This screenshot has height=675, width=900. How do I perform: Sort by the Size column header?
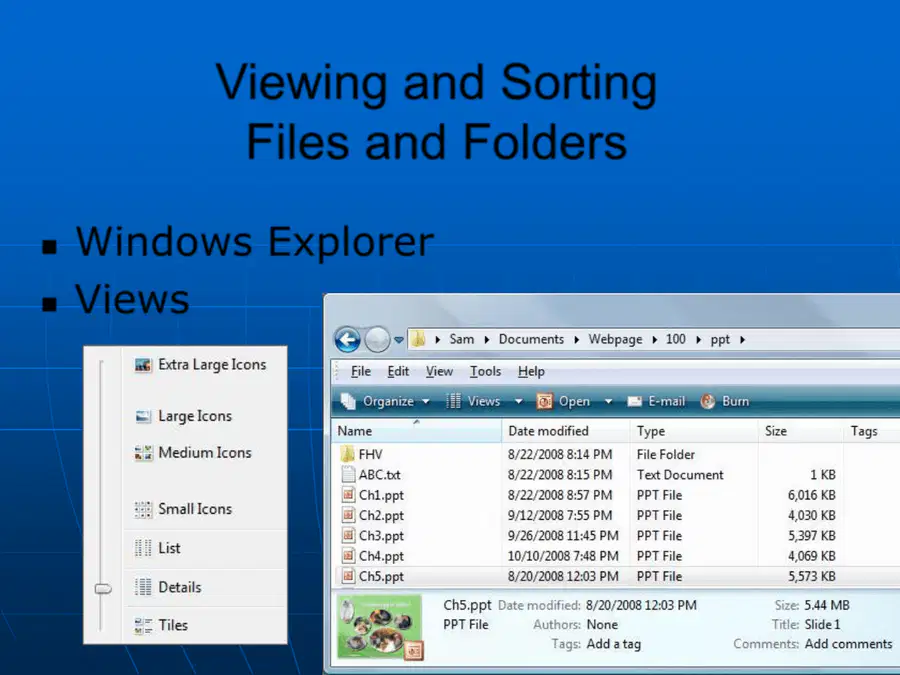(x=801, y=431)
